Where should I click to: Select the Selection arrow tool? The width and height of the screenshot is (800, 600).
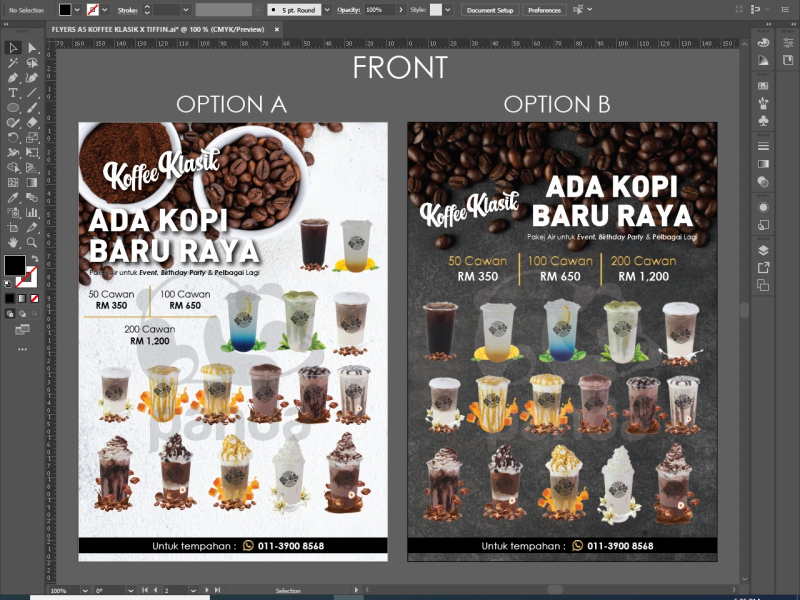coord(13,48)
